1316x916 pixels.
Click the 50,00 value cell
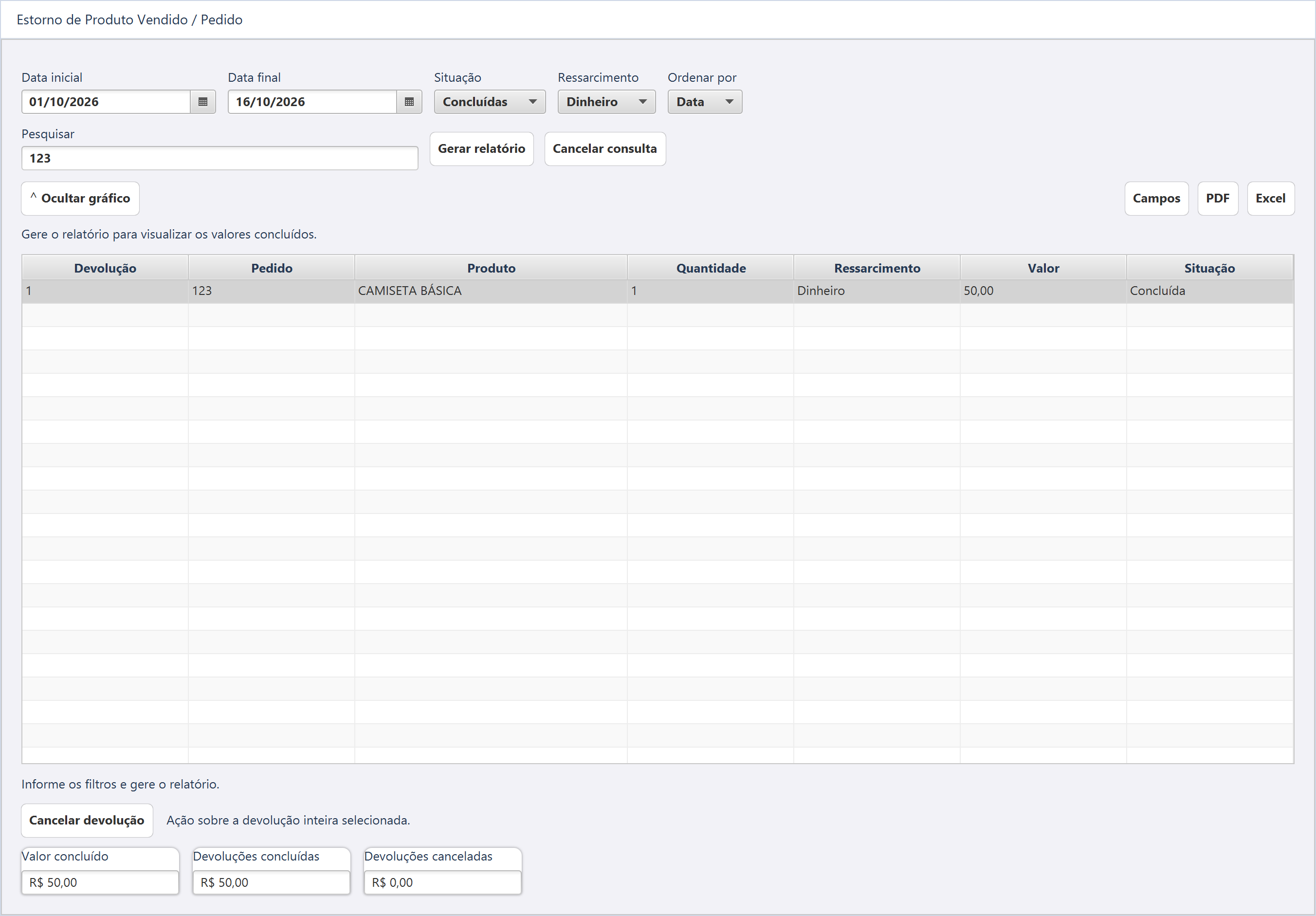[x=1043, y=291]
